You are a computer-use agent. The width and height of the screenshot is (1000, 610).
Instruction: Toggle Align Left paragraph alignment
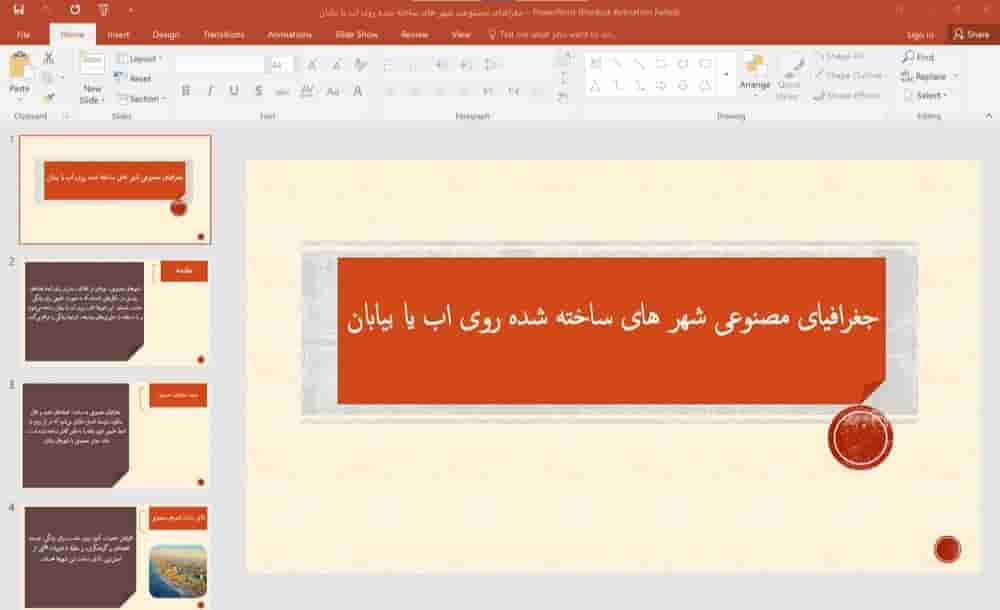tap(390, 92)
